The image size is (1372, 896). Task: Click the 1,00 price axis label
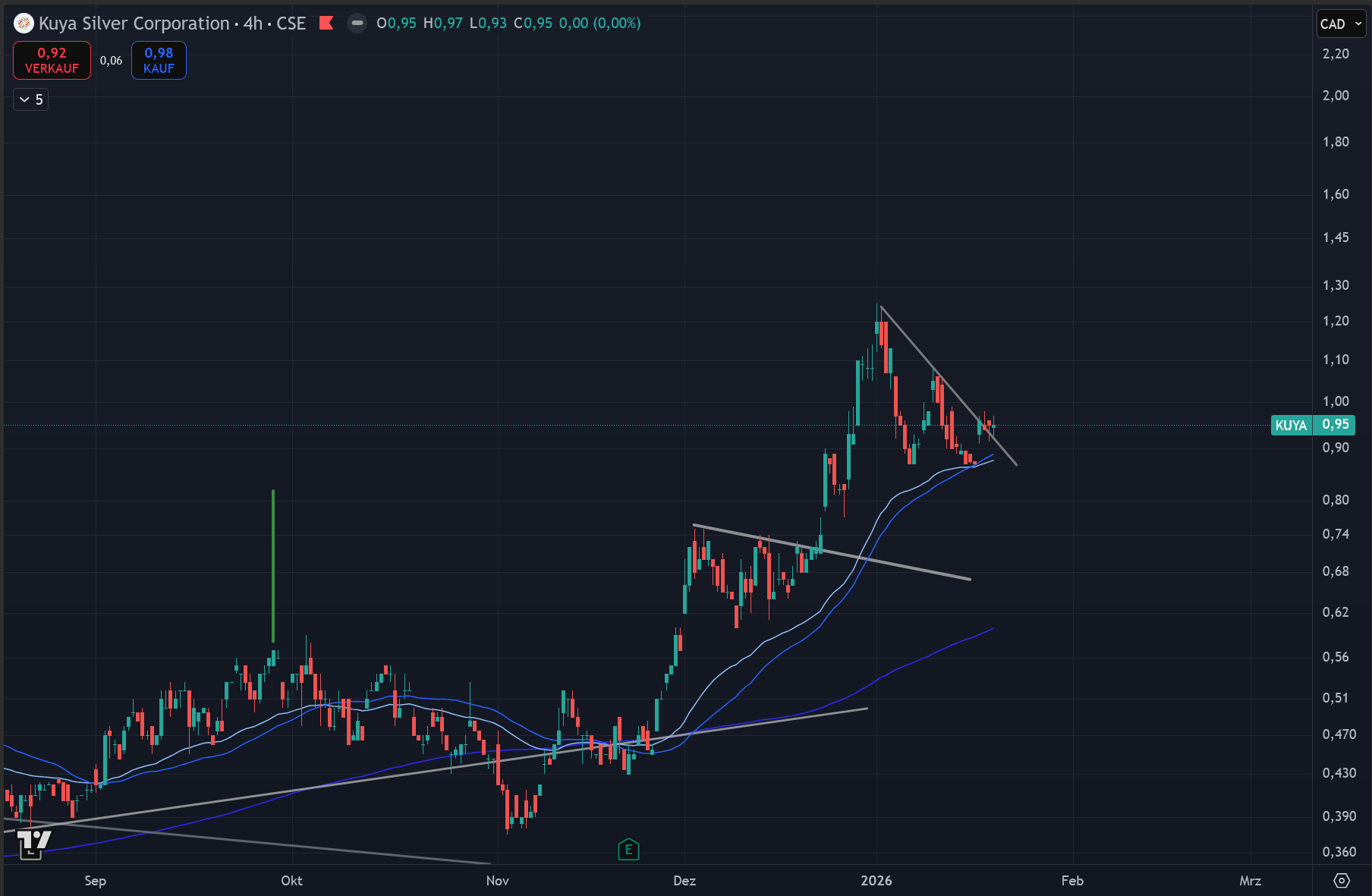(1336, 401)
